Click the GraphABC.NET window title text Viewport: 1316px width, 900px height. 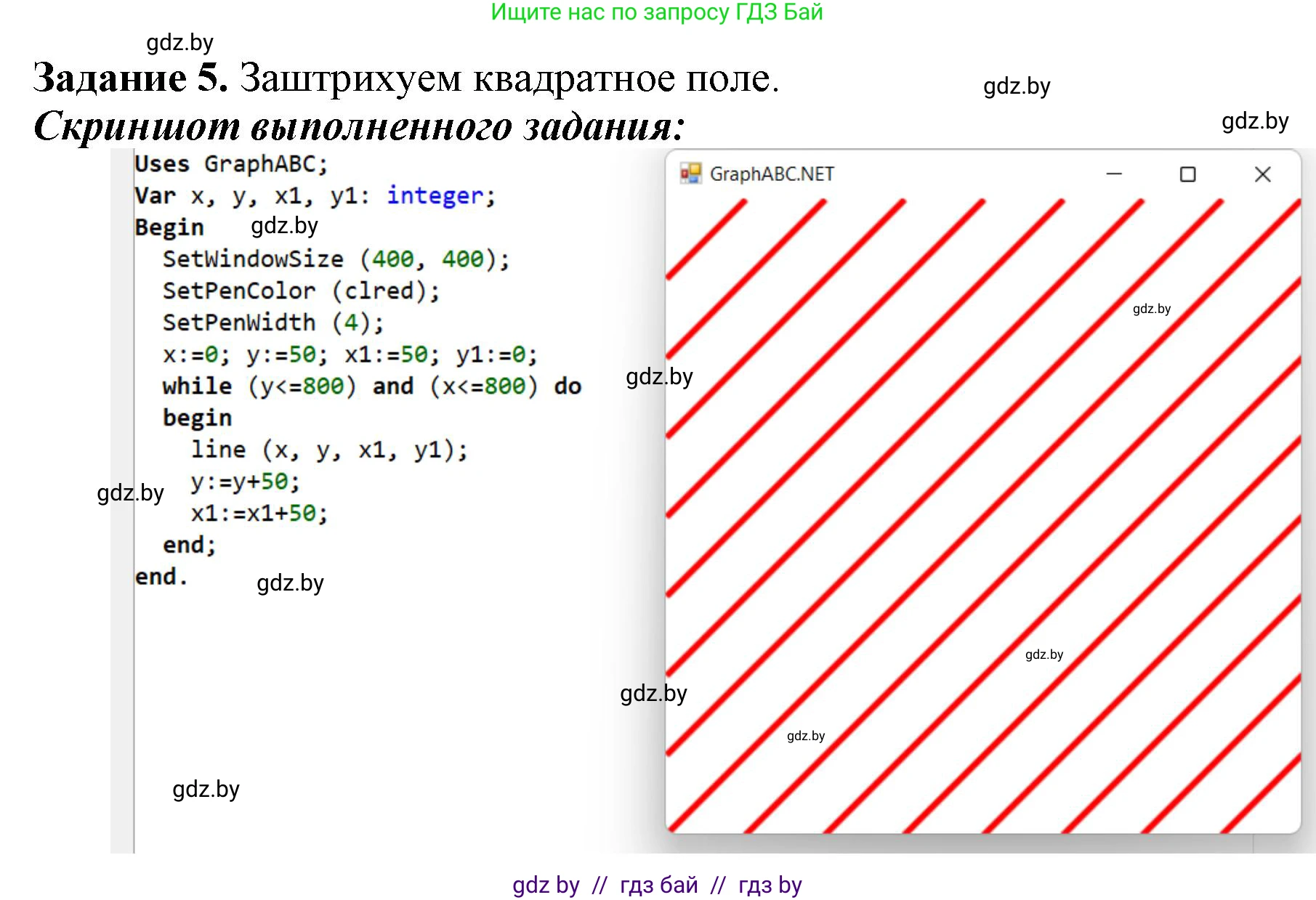[772, 174]
